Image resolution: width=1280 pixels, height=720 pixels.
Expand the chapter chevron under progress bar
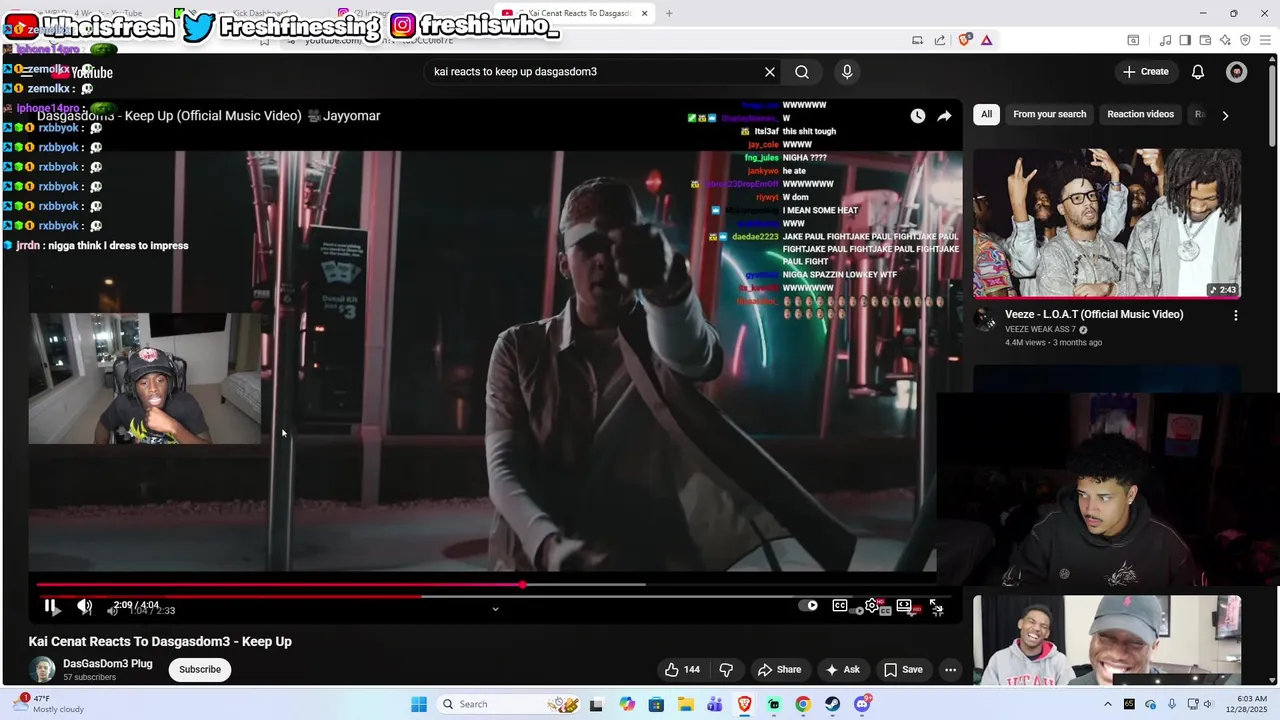coord(495,609)
